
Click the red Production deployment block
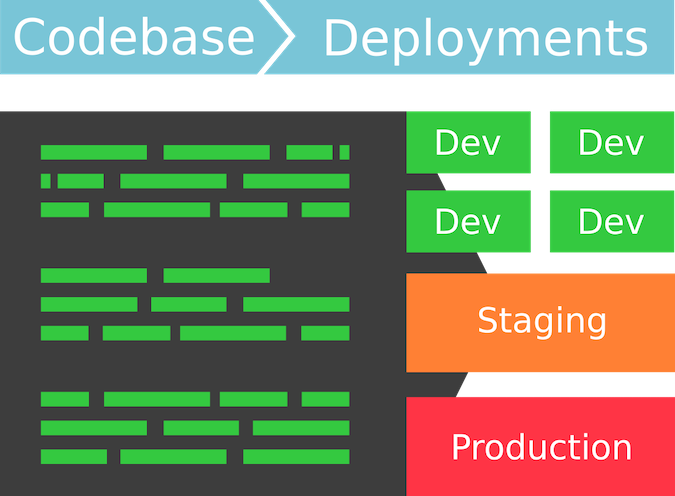[540, 446]
